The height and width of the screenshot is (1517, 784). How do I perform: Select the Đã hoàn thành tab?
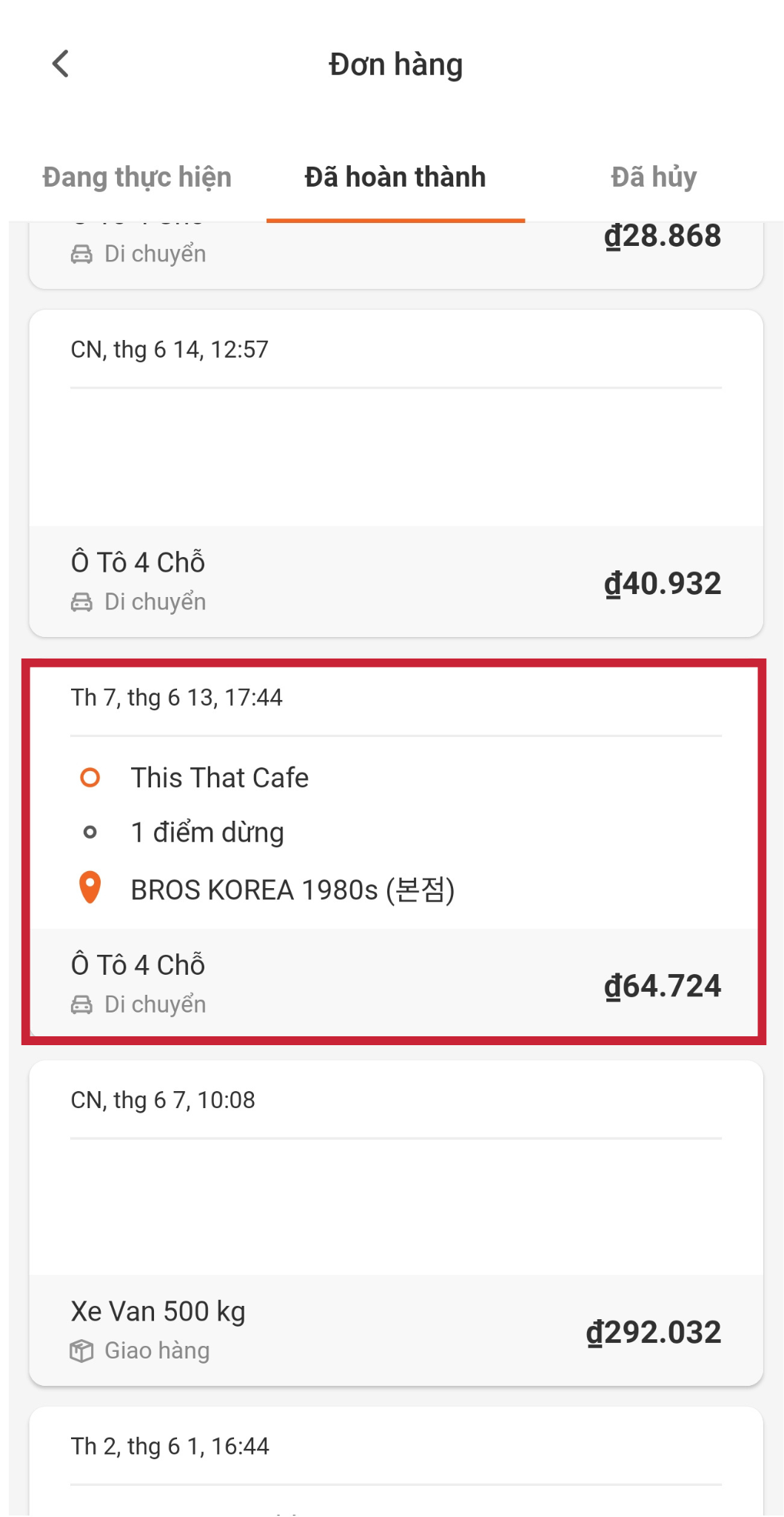[x=395, y=177]
